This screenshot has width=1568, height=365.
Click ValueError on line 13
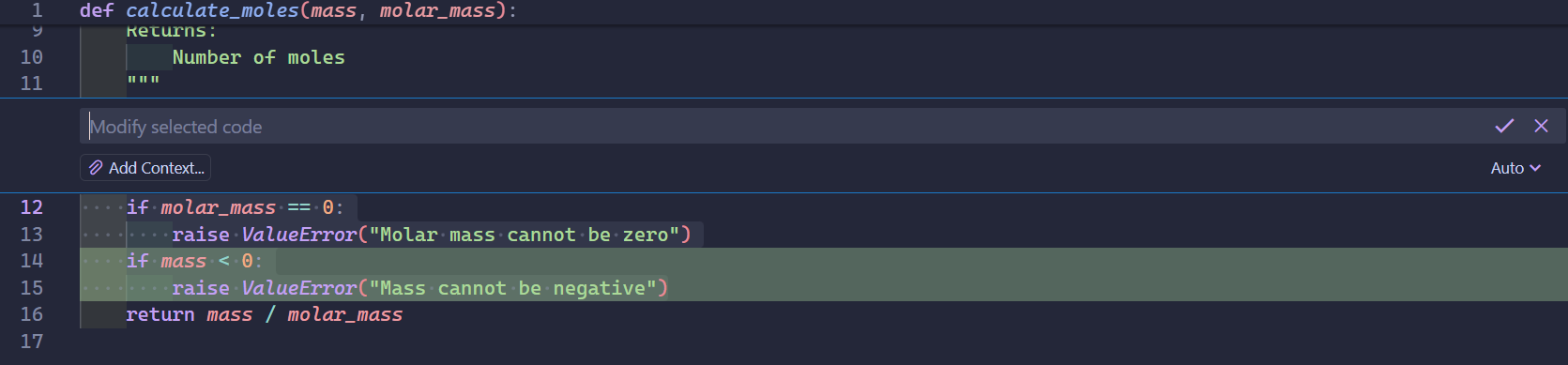(x=299, y=235)
